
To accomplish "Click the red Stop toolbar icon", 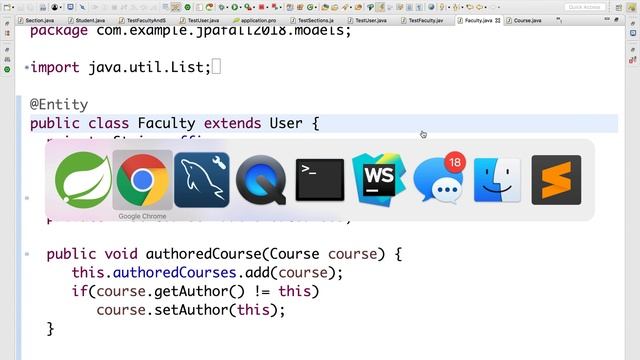I will coord(261,7).
